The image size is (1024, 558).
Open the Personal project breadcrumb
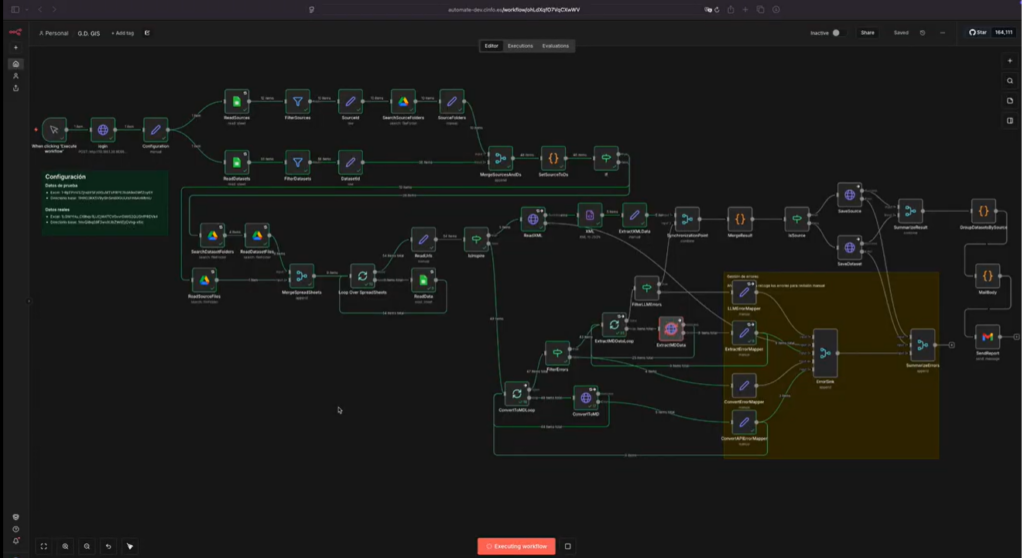coord(55,33)
